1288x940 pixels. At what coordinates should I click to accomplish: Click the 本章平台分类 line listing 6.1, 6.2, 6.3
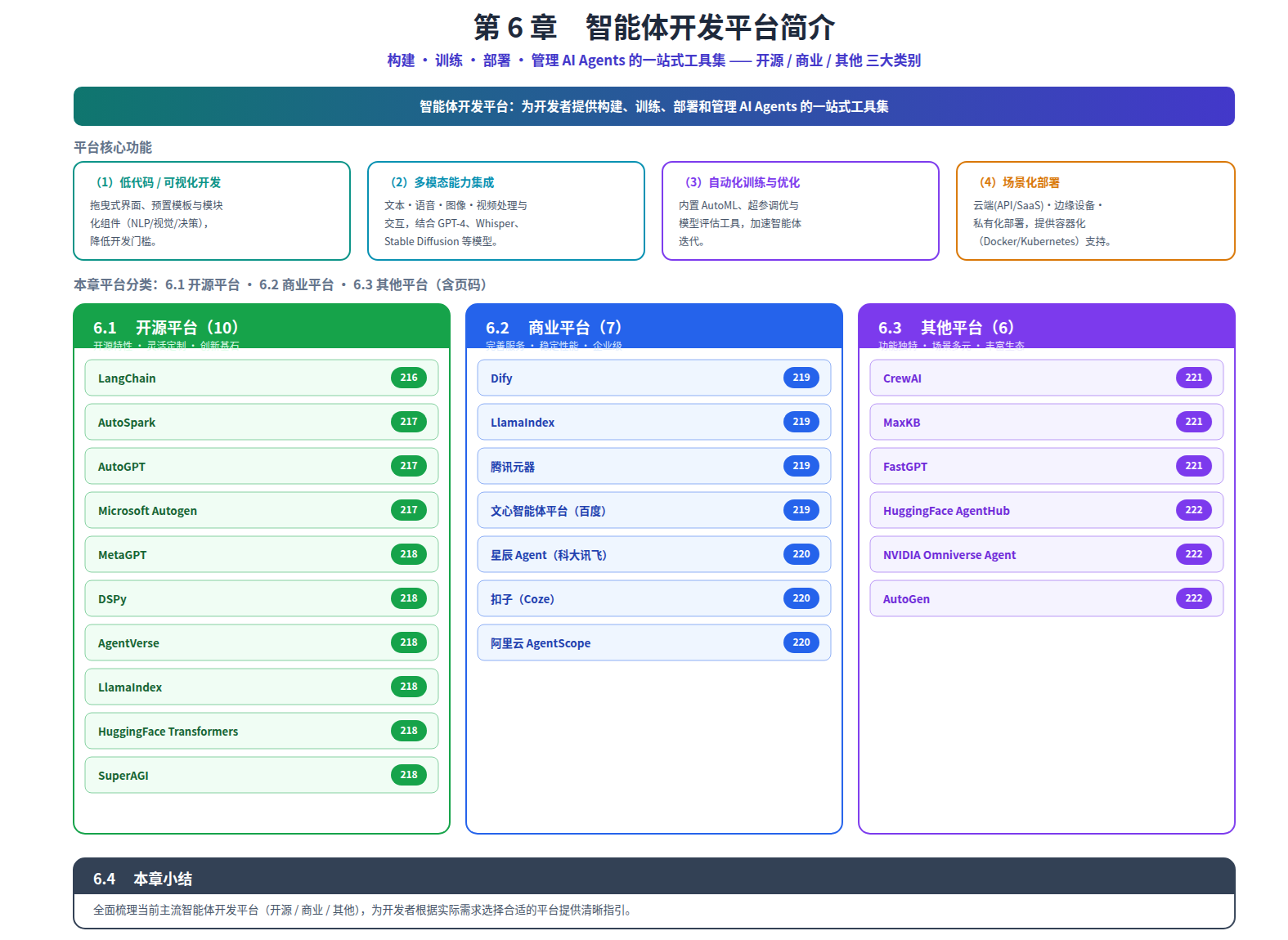pyautogui.click(x=282, y=284)
